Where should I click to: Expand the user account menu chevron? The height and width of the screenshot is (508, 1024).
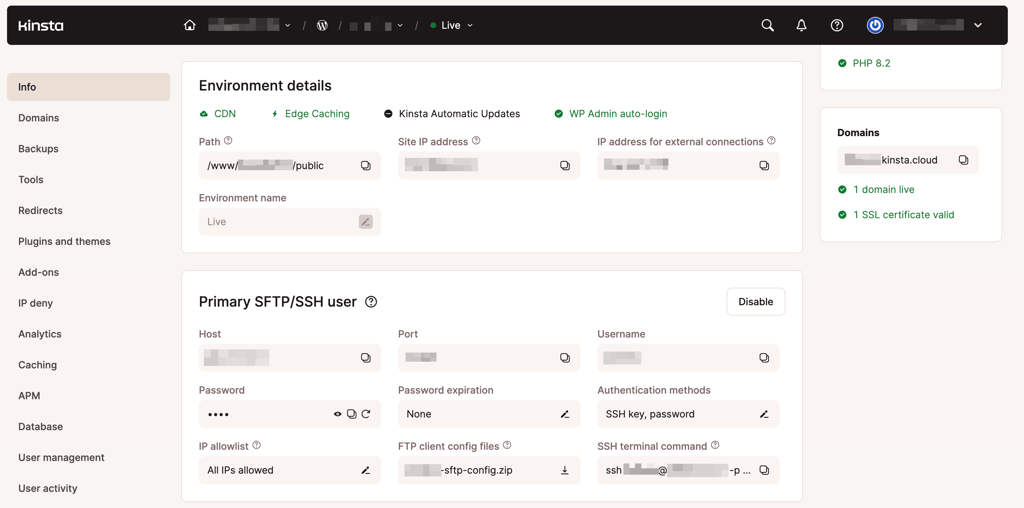point(978,25)
